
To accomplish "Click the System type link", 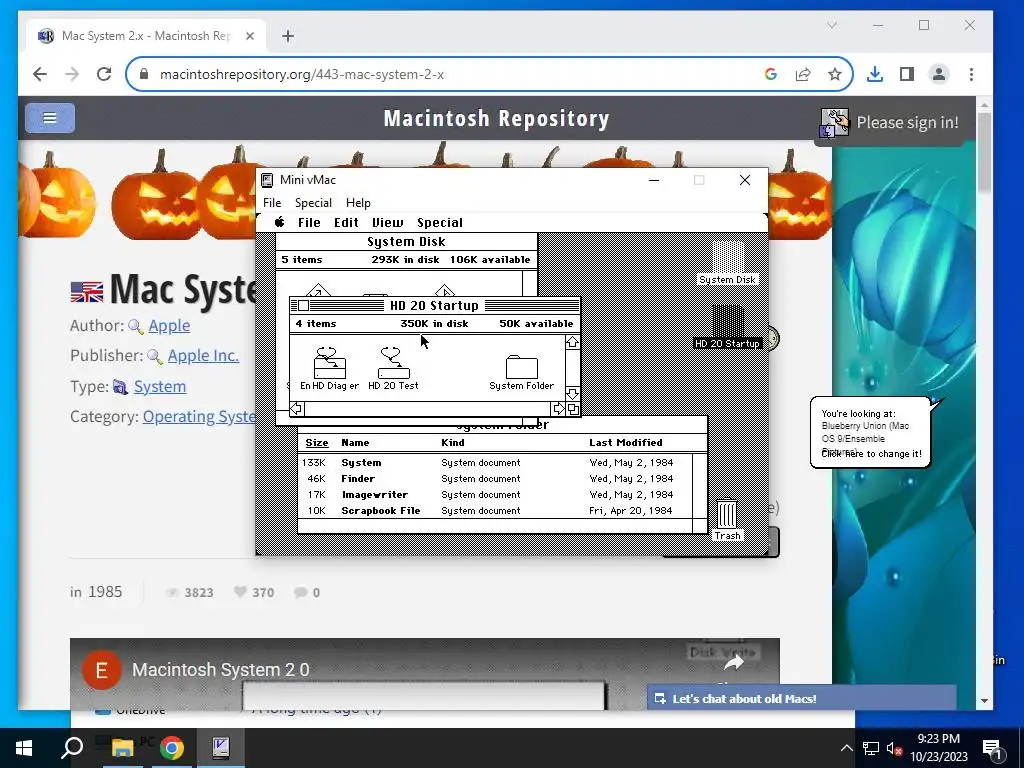I will coord(160,387).
